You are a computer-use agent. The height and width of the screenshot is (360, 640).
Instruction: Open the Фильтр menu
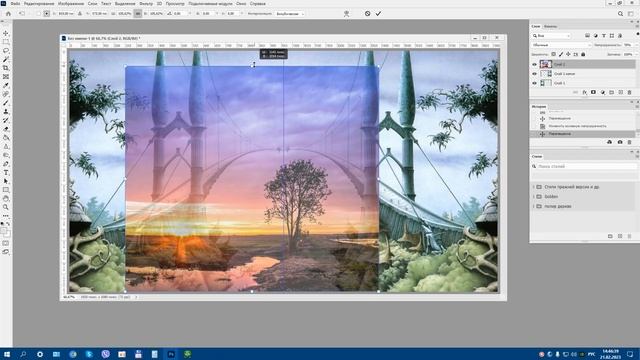(x=146, y=4)
